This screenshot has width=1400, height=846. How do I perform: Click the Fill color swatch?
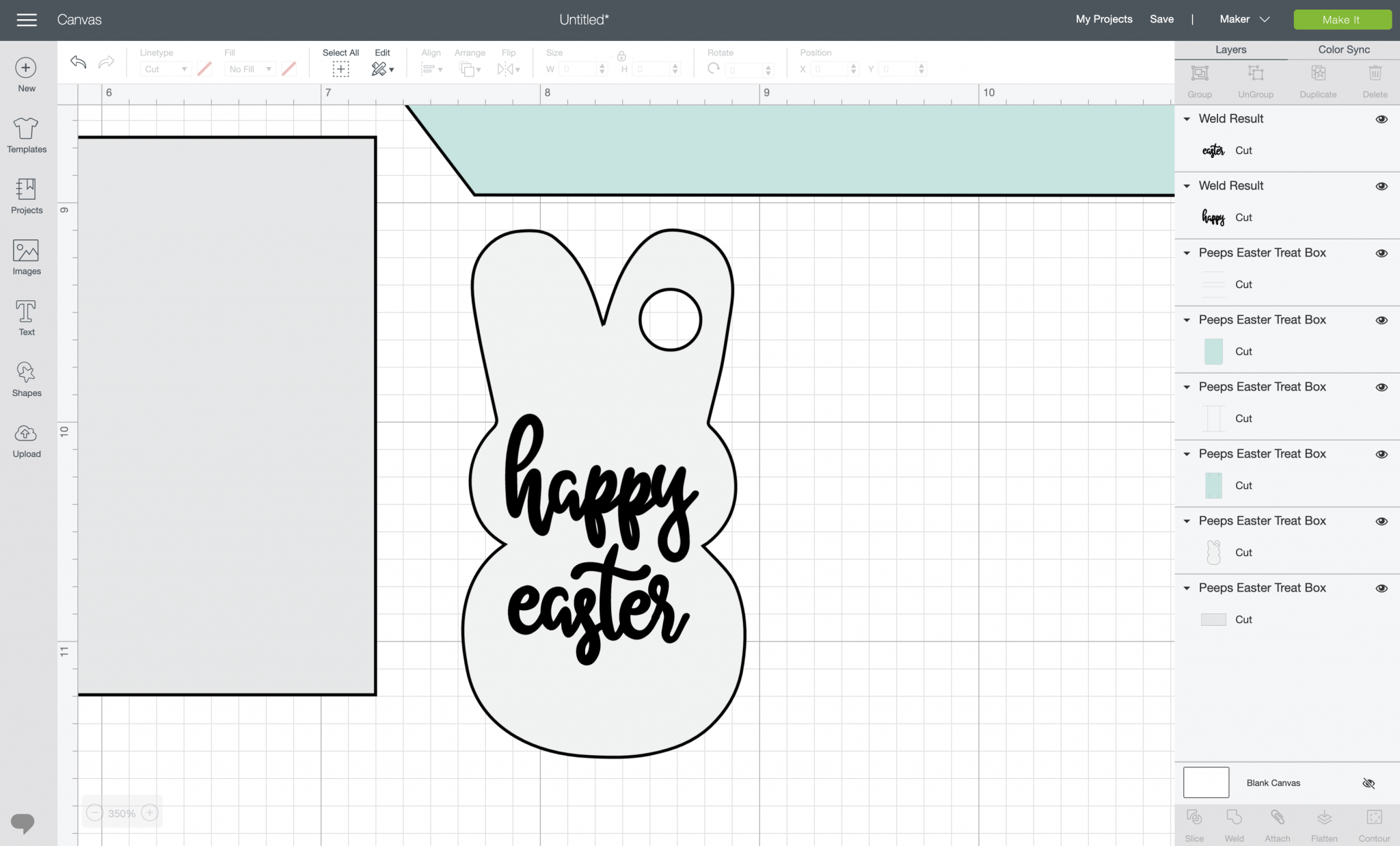(289, 69)
